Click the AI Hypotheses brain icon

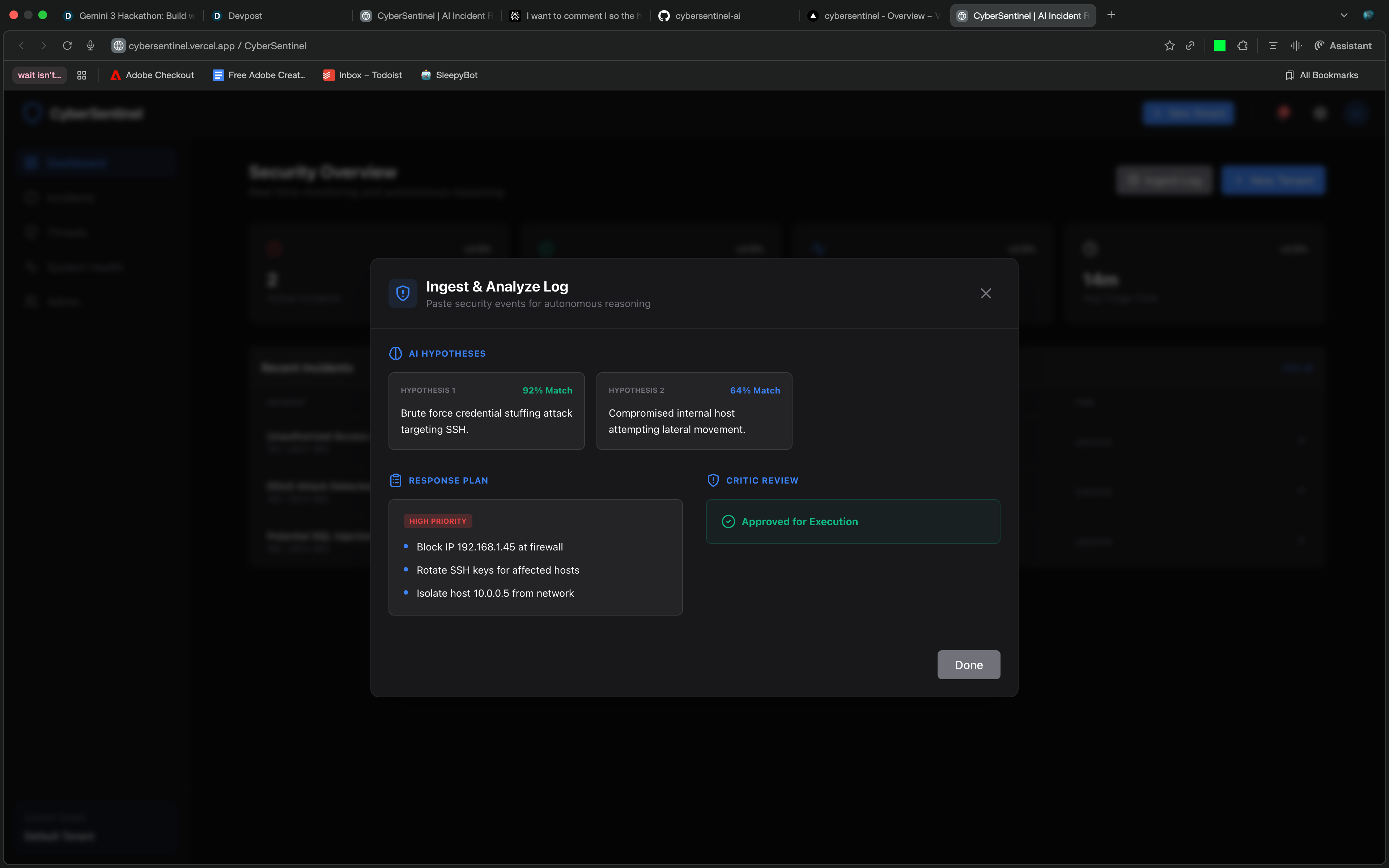(395, 354)
